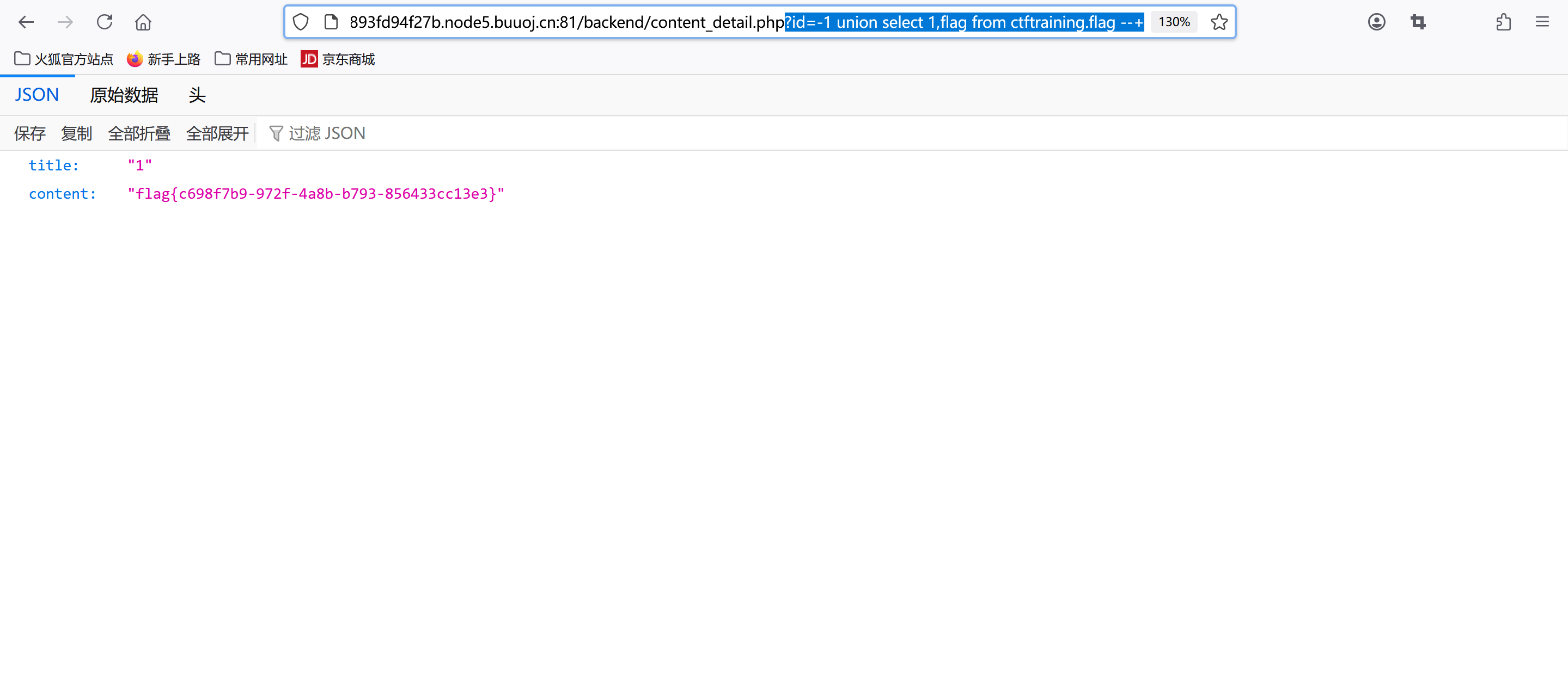This screenshot has height=686, width=1568.
Task: Open the extensions puzzle icon
Action: click(1504, 22)
